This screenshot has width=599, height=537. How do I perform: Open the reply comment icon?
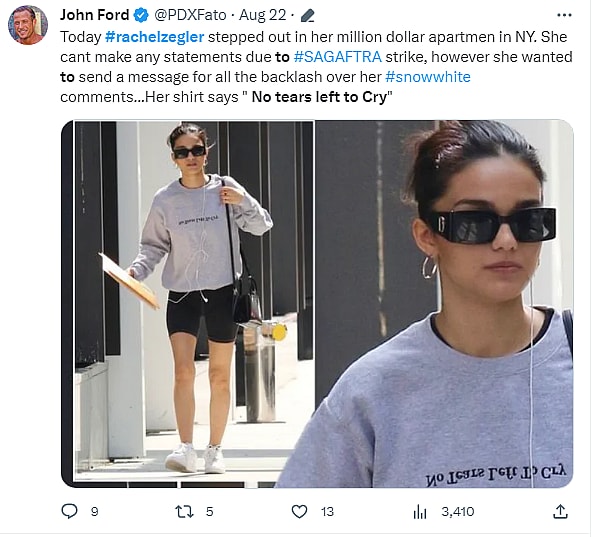[x=69, y=511]
